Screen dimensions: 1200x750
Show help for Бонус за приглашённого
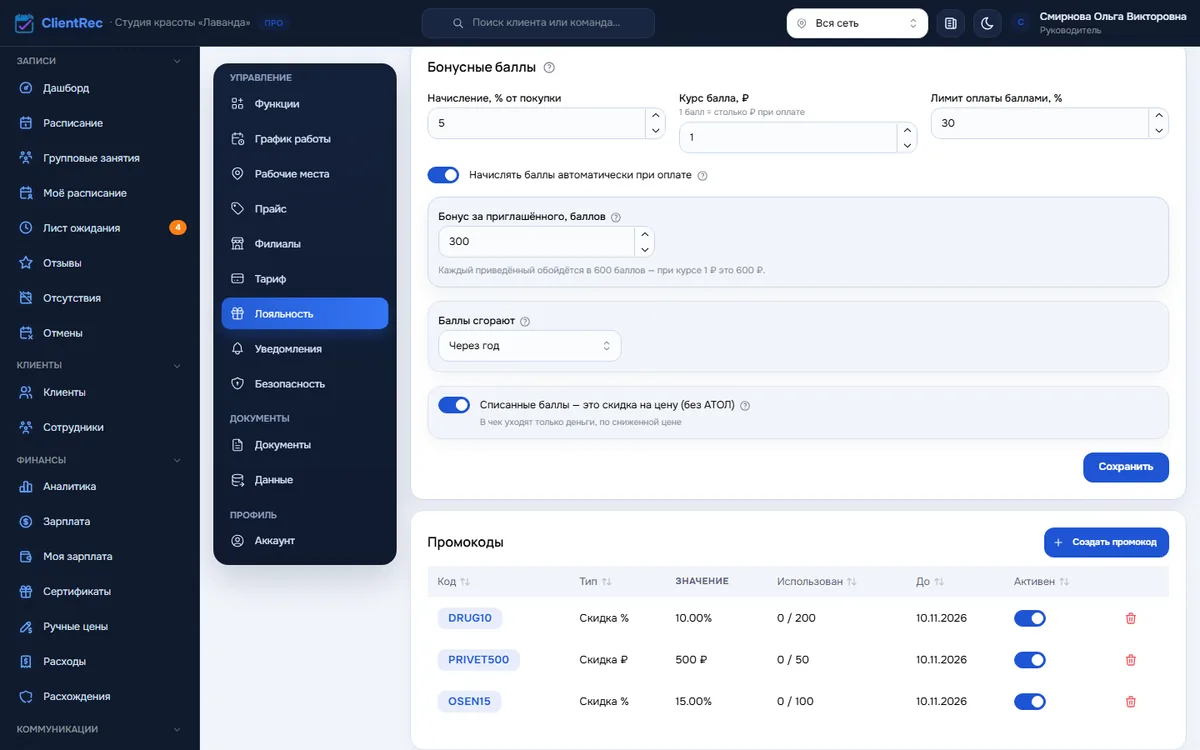point(616,217)
